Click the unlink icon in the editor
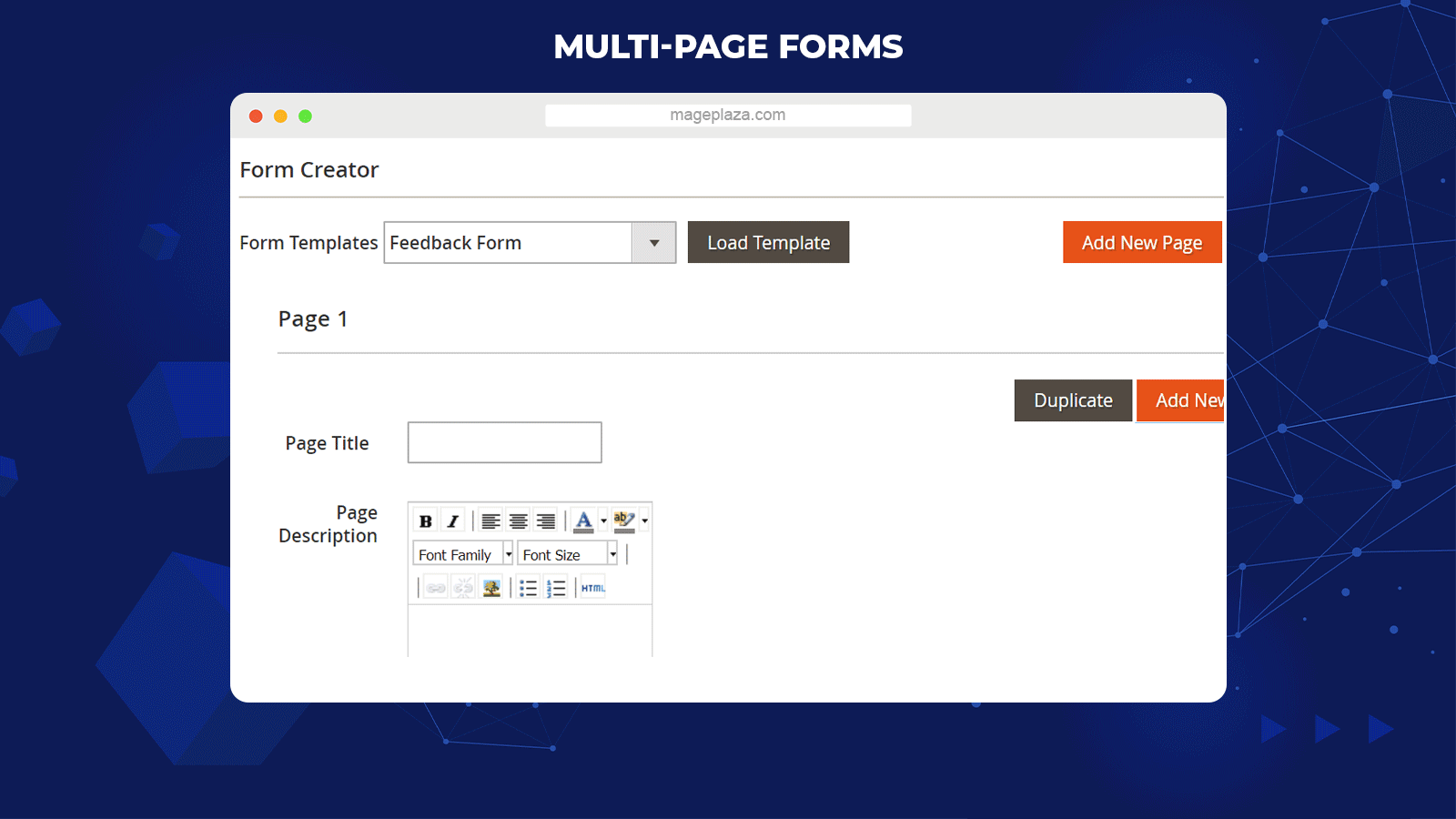Screen dimensions: 1456x819 click(x=463, y=589)
